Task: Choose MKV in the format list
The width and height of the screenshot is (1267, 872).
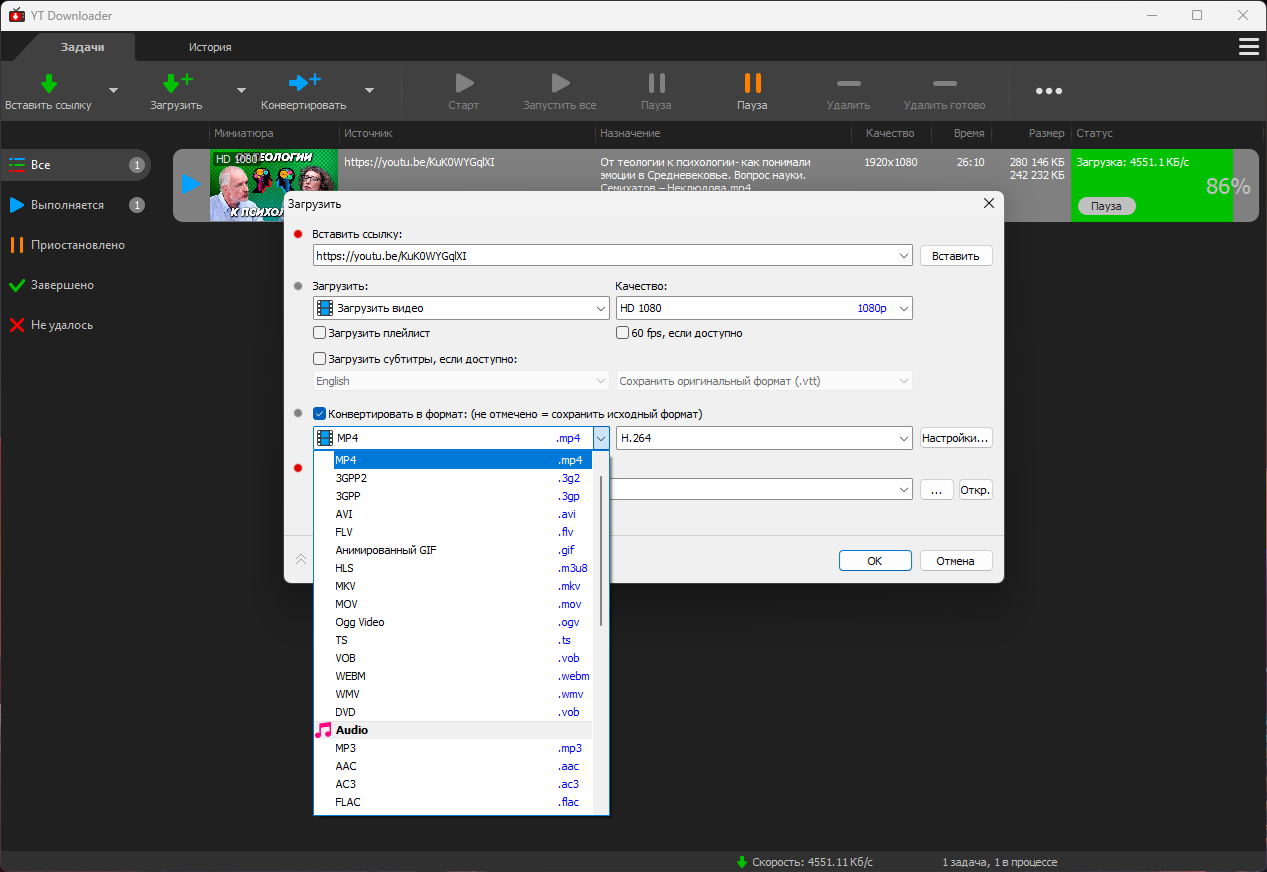Action: [x=453, y=586]
